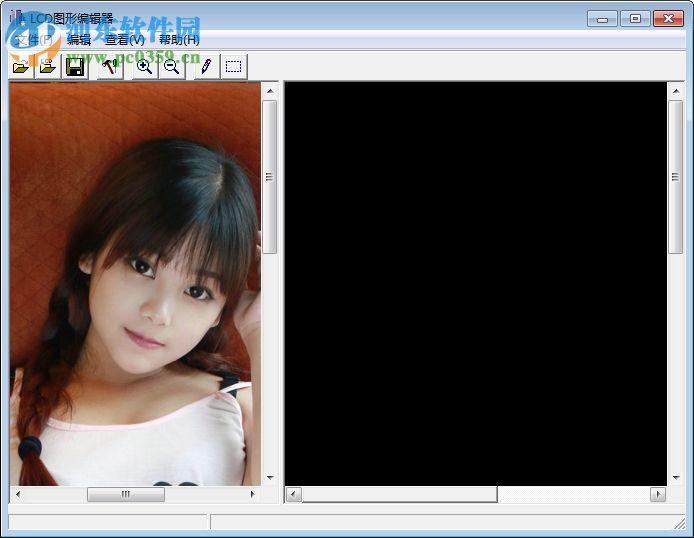Click left arrow of photo panel horizontal scrollbar
This screenshot has width=694, height=538.
18,494
